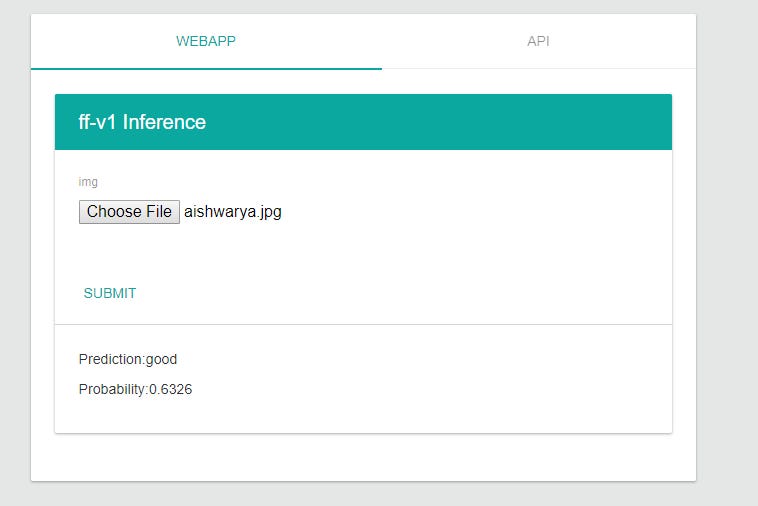Click the 'Probability' label text
Viewport: 758px width, 506px height.
tap(112, 389)
